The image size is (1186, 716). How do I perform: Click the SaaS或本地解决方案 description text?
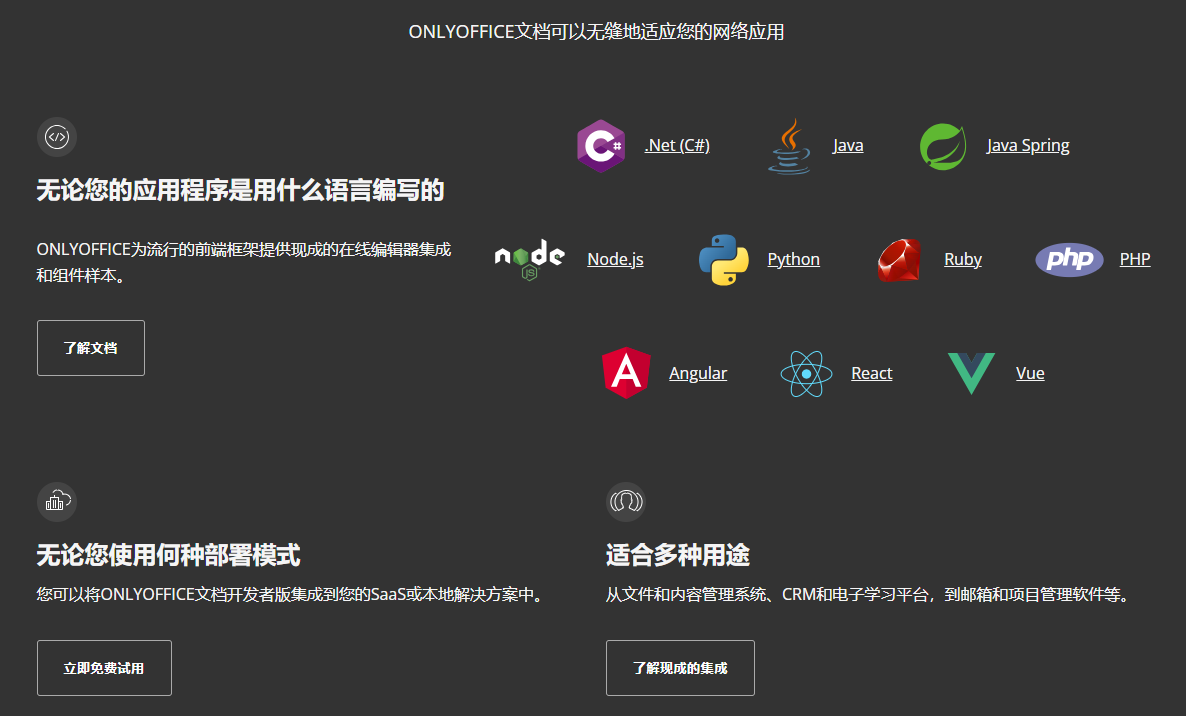pos(292,595)
